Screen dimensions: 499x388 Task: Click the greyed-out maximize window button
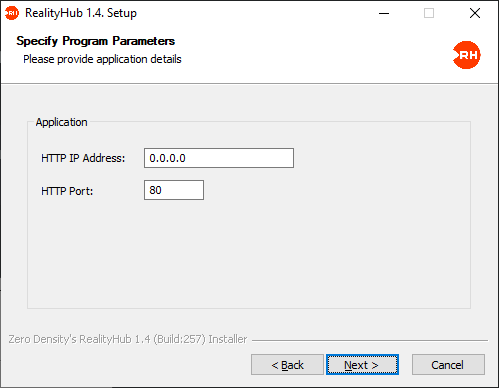[x=429, y=13]
